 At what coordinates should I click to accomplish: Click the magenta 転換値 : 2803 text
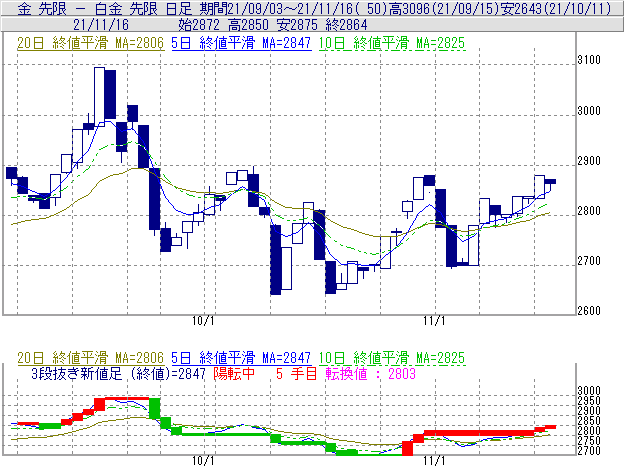(371, 374)
